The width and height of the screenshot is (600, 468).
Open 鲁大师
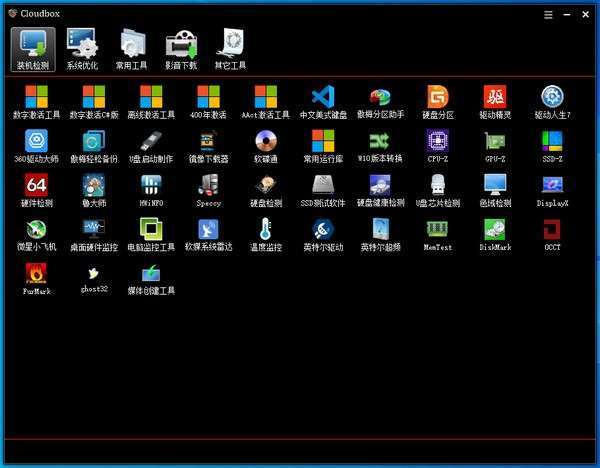click(x=94, y=191)
